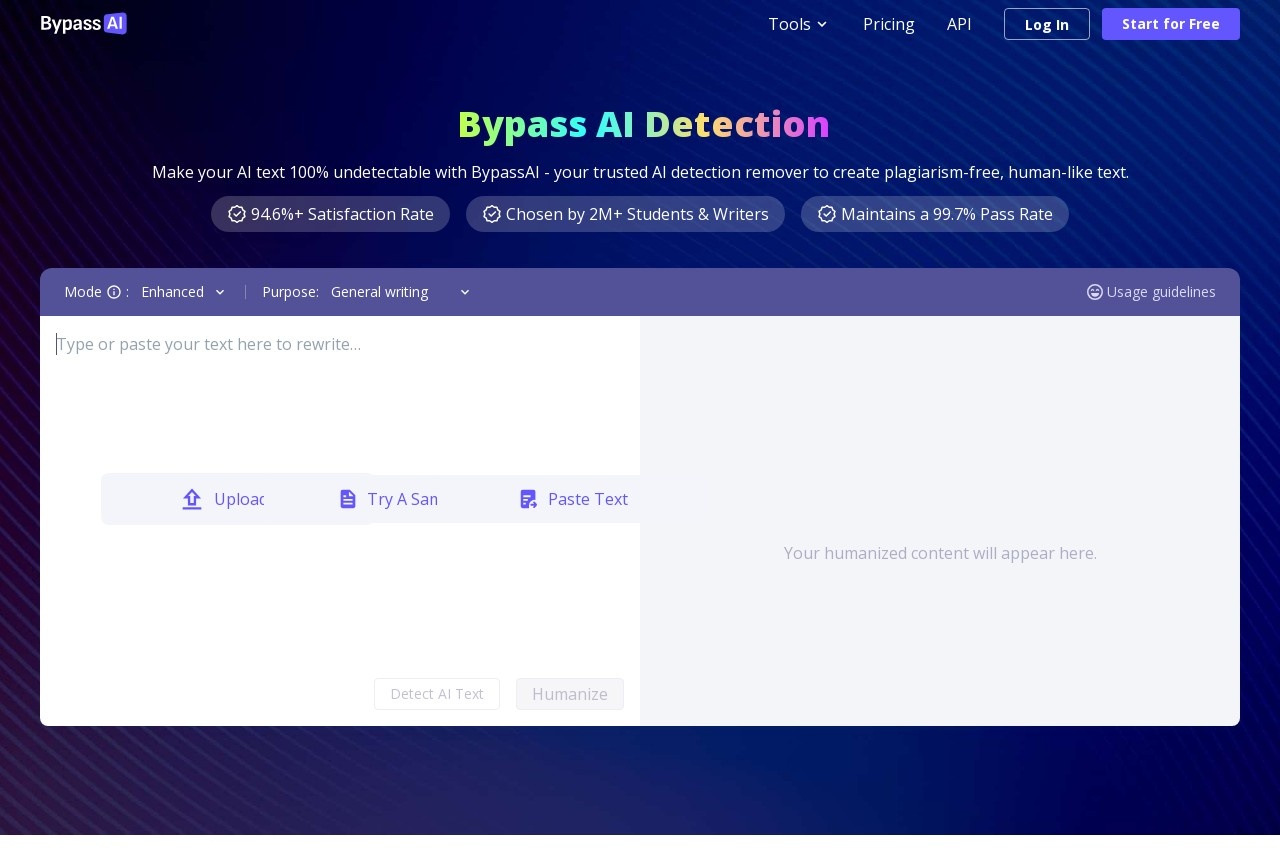Click Chosen by 2M+ Students & Writers text
The height and width of the screenshot is (853, 1280).
[x=637, y=214]
